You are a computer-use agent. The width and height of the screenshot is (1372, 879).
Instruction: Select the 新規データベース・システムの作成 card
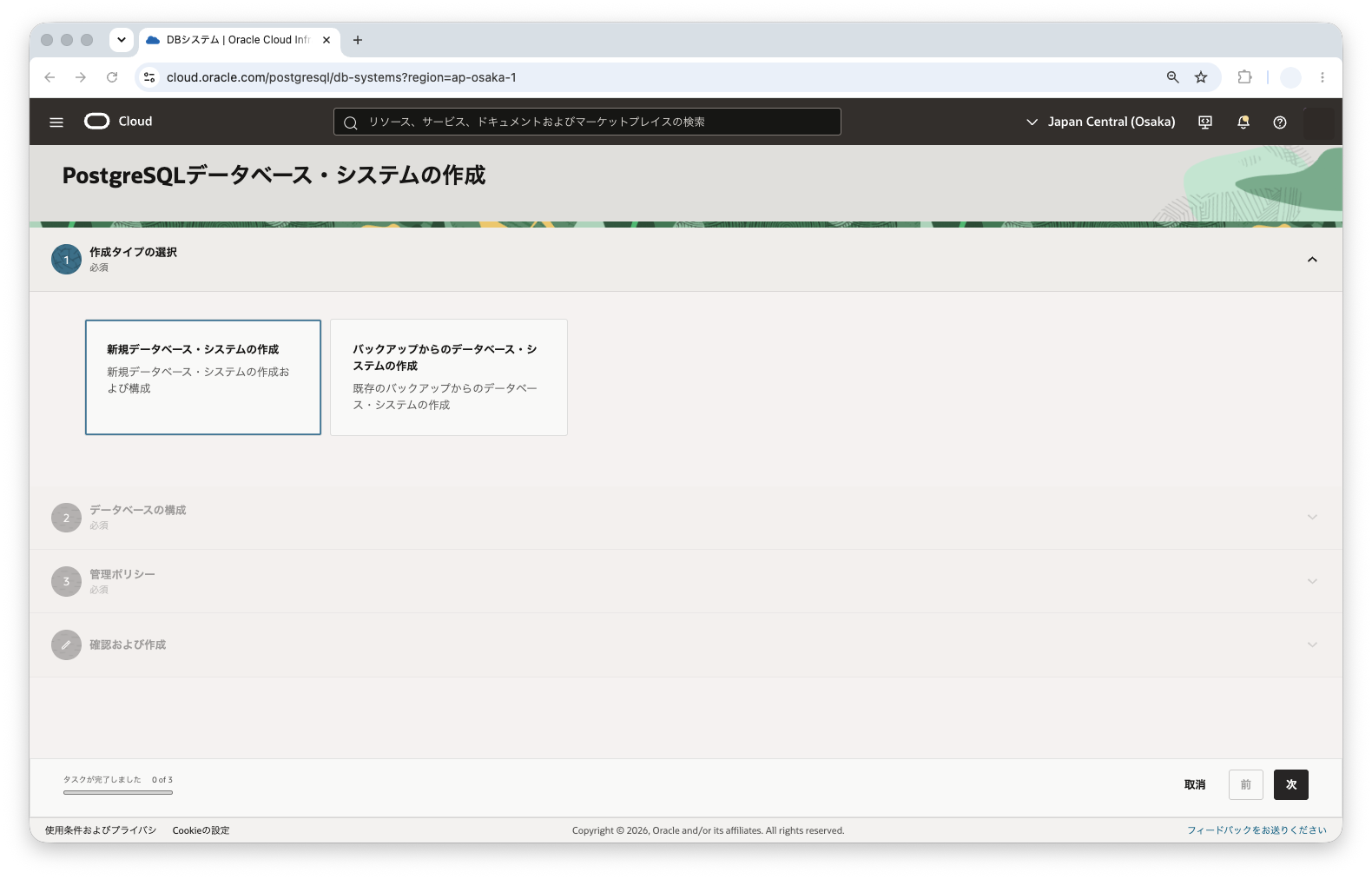(203, 377)
